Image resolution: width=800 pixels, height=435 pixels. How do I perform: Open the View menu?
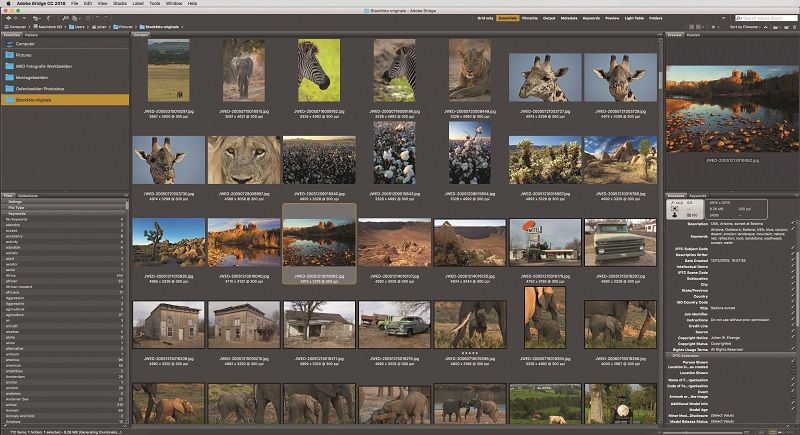coord(102,3)
